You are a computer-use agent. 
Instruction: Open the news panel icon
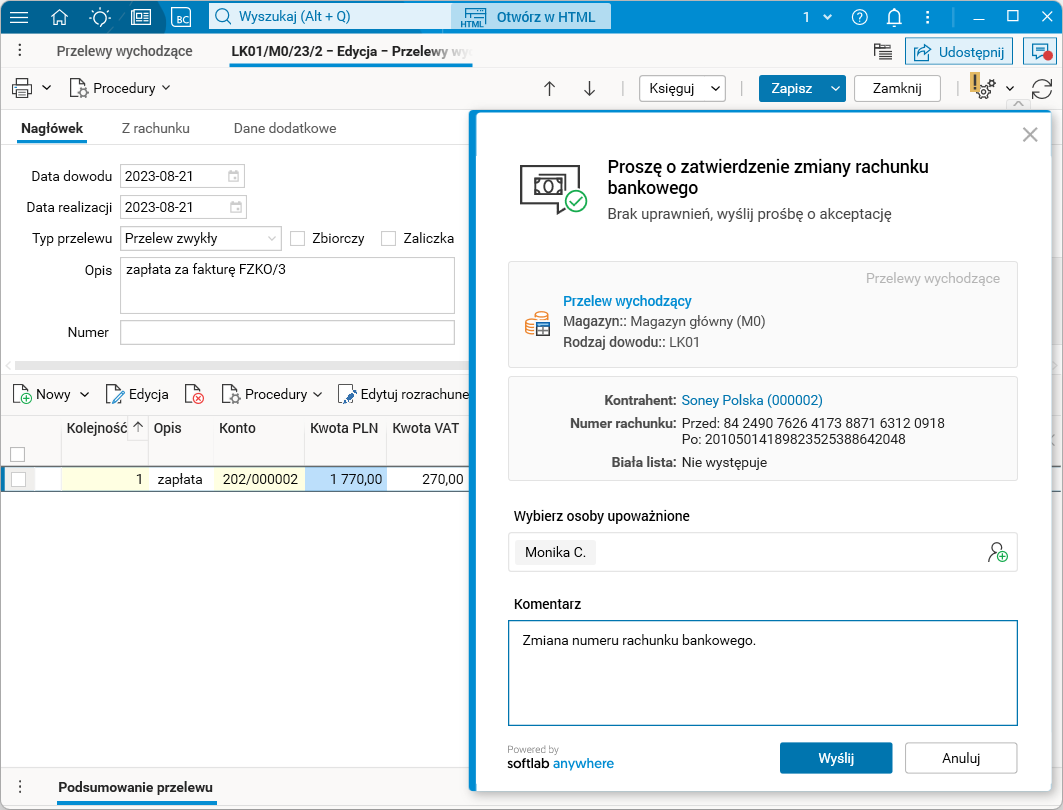pos(141,17)
